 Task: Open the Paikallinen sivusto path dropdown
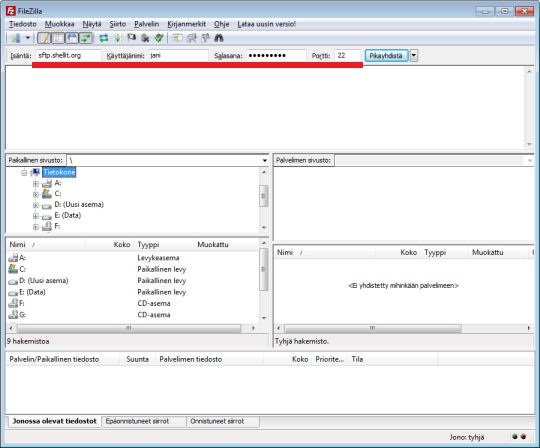(x=264, y=160)
